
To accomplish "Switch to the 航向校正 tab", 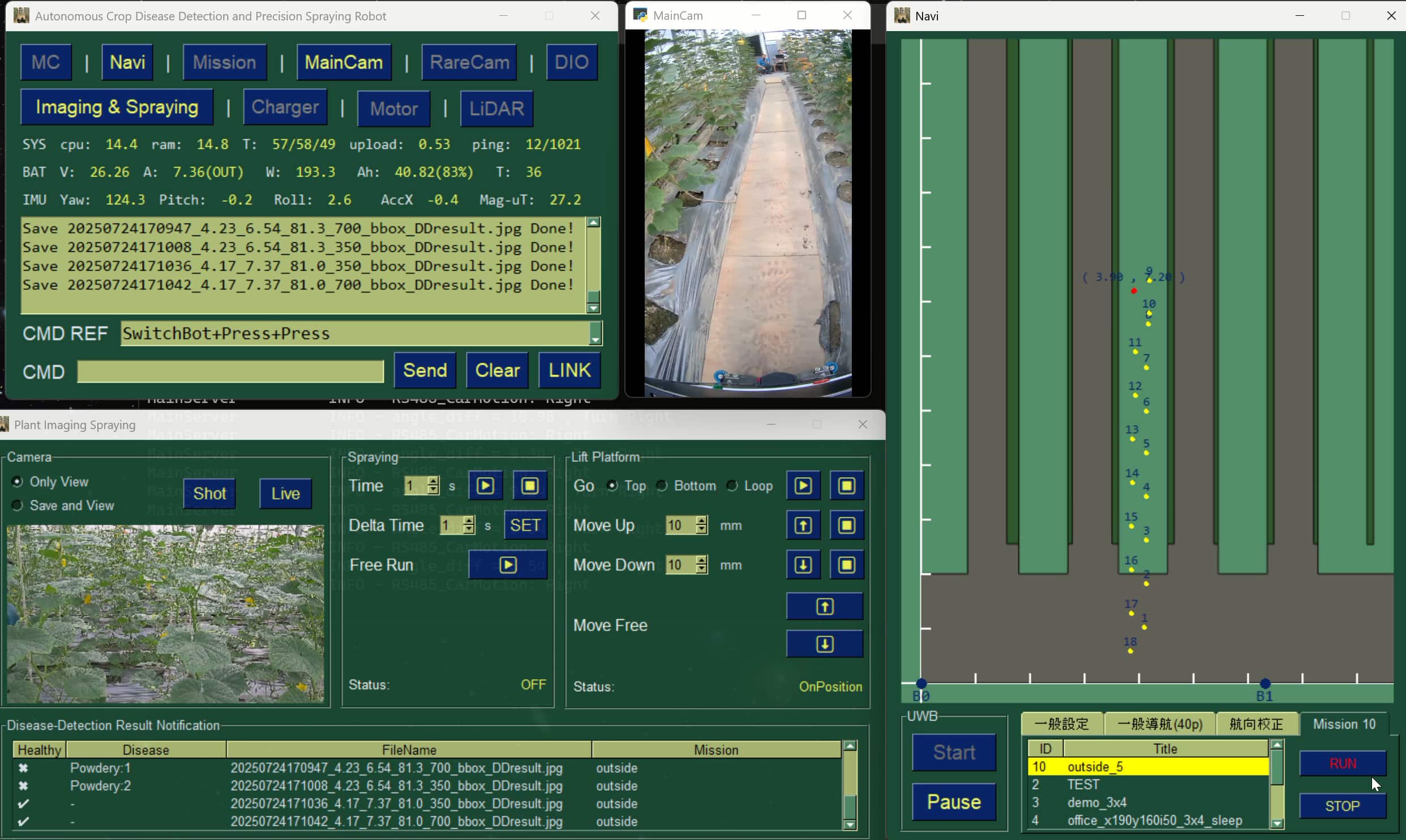I will (x=1255, y=724).
